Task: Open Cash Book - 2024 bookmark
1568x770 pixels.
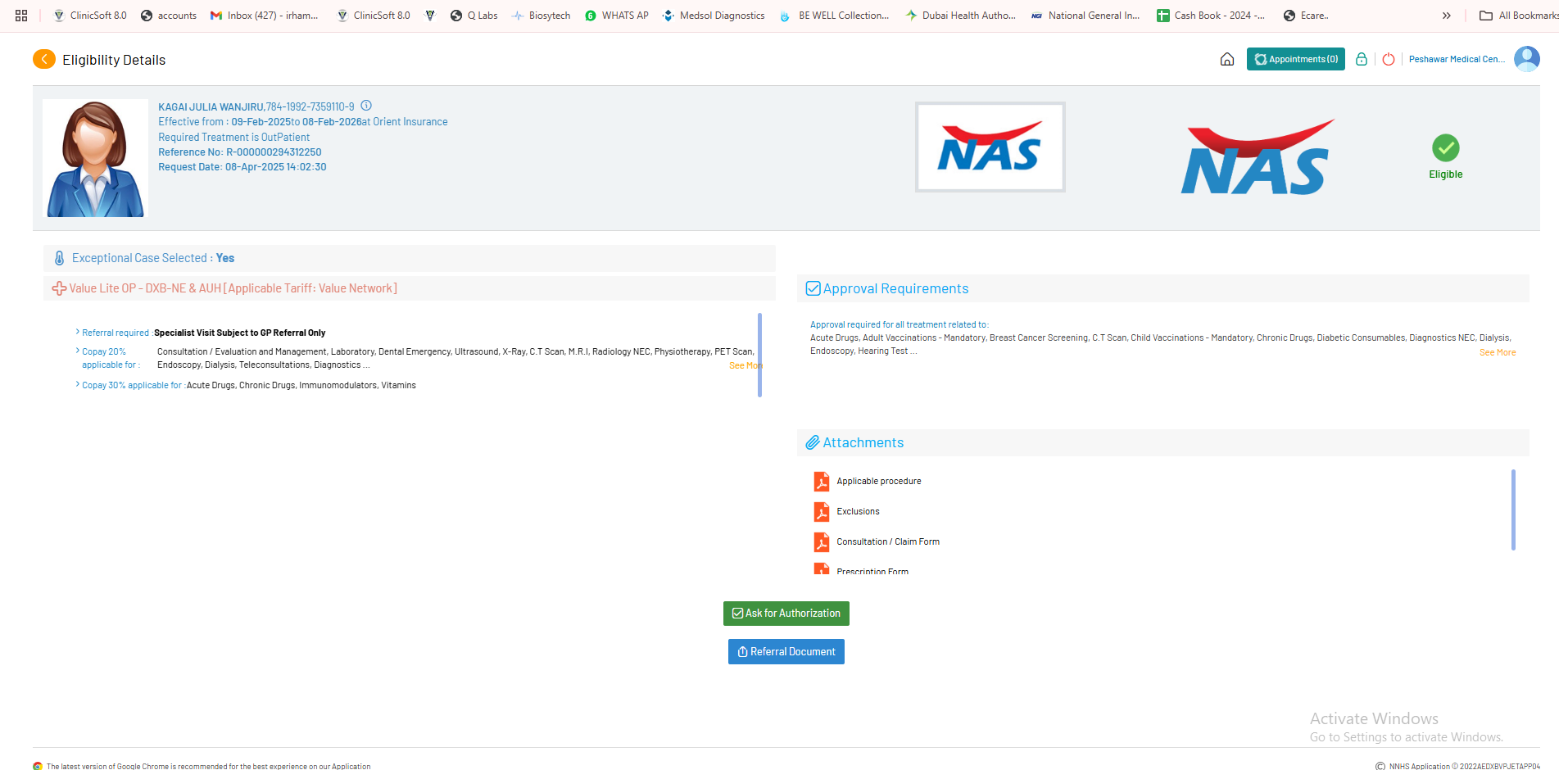Action: (x=1211, y=16)
